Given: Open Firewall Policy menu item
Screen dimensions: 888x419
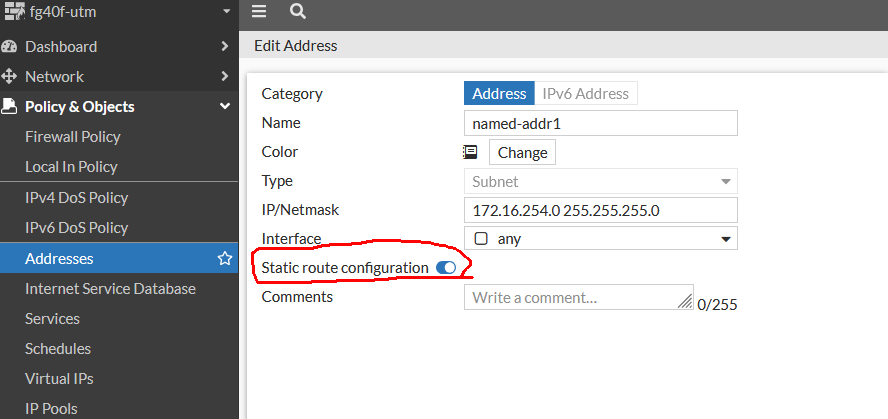Looking at the screenshot, I should [72, 137].
